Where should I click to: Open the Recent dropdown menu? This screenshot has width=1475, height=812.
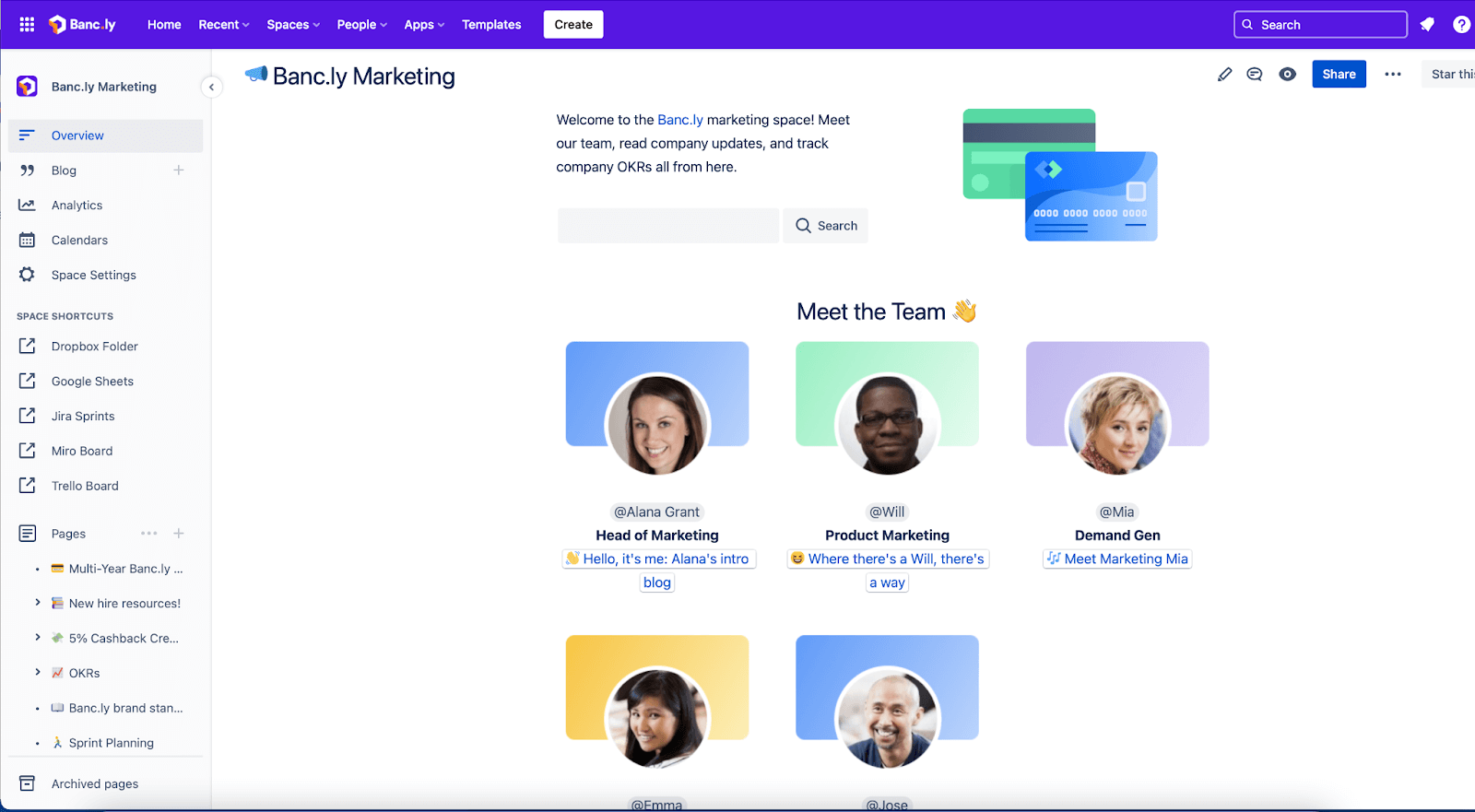click(224, 25)
